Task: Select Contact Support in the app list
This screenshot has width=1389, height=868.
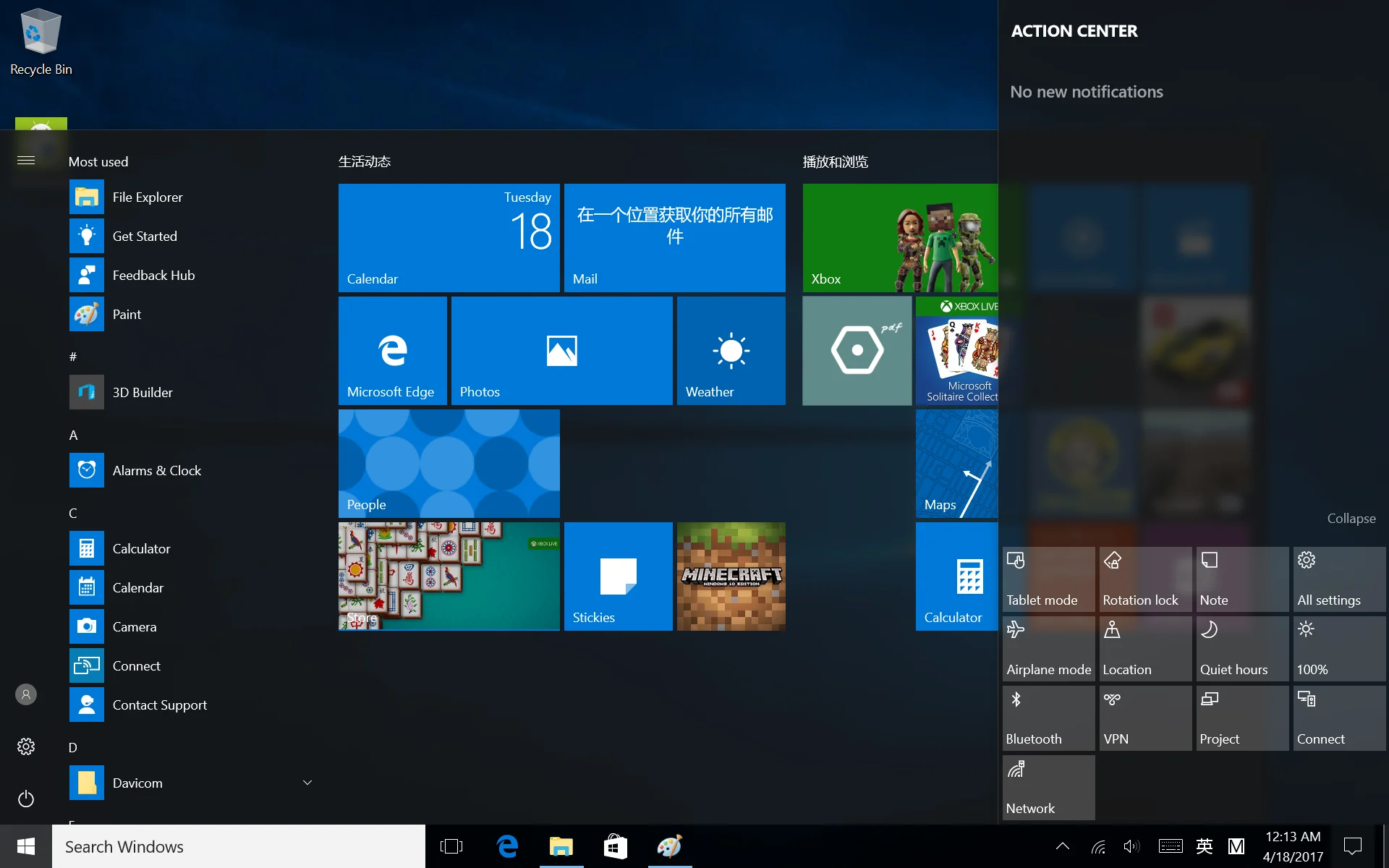Action: (159, 705)
